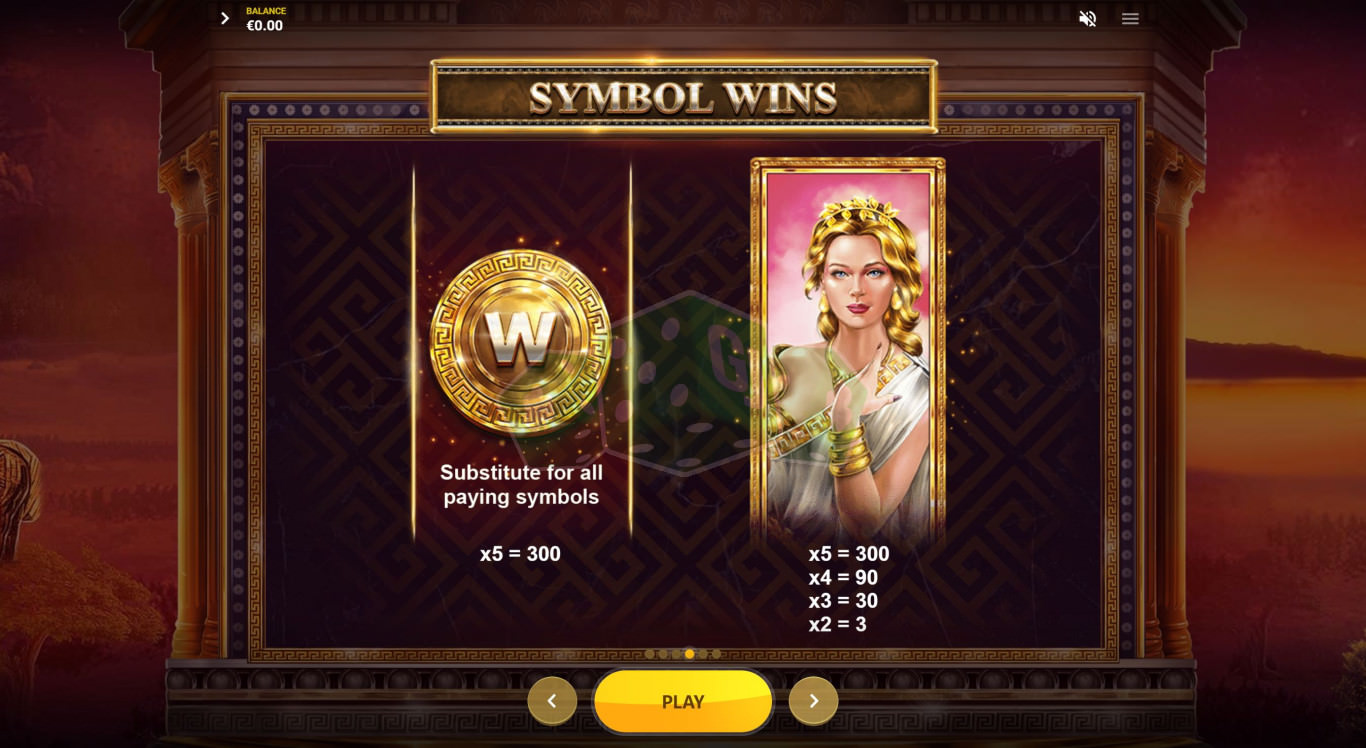Jump to last paytable page dot
The height and width of the screenshot is (748, 1366).
[716, 654]
